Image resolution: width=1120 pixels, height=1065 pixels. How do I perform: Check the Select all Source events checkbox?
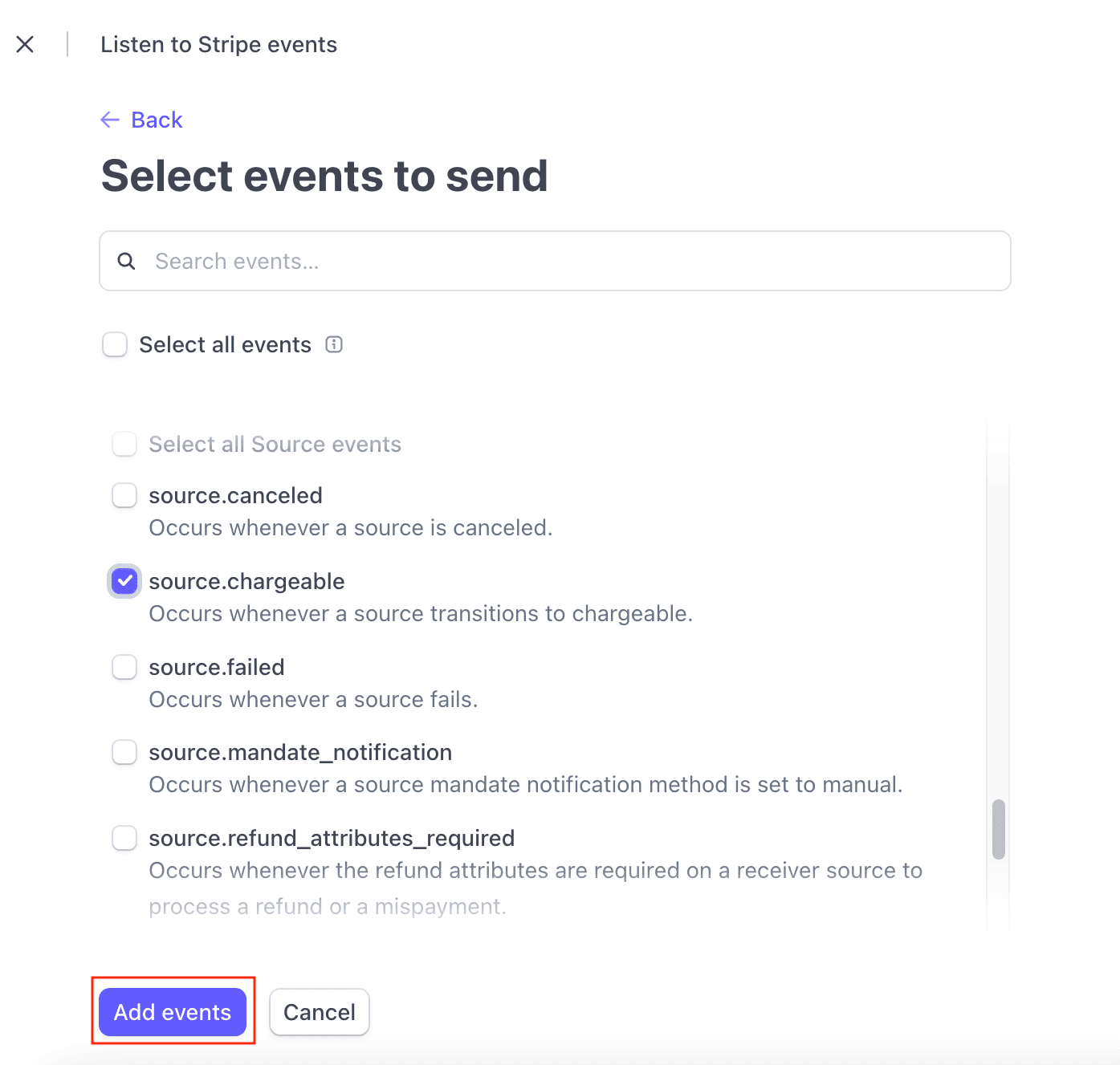coord(124,444)
